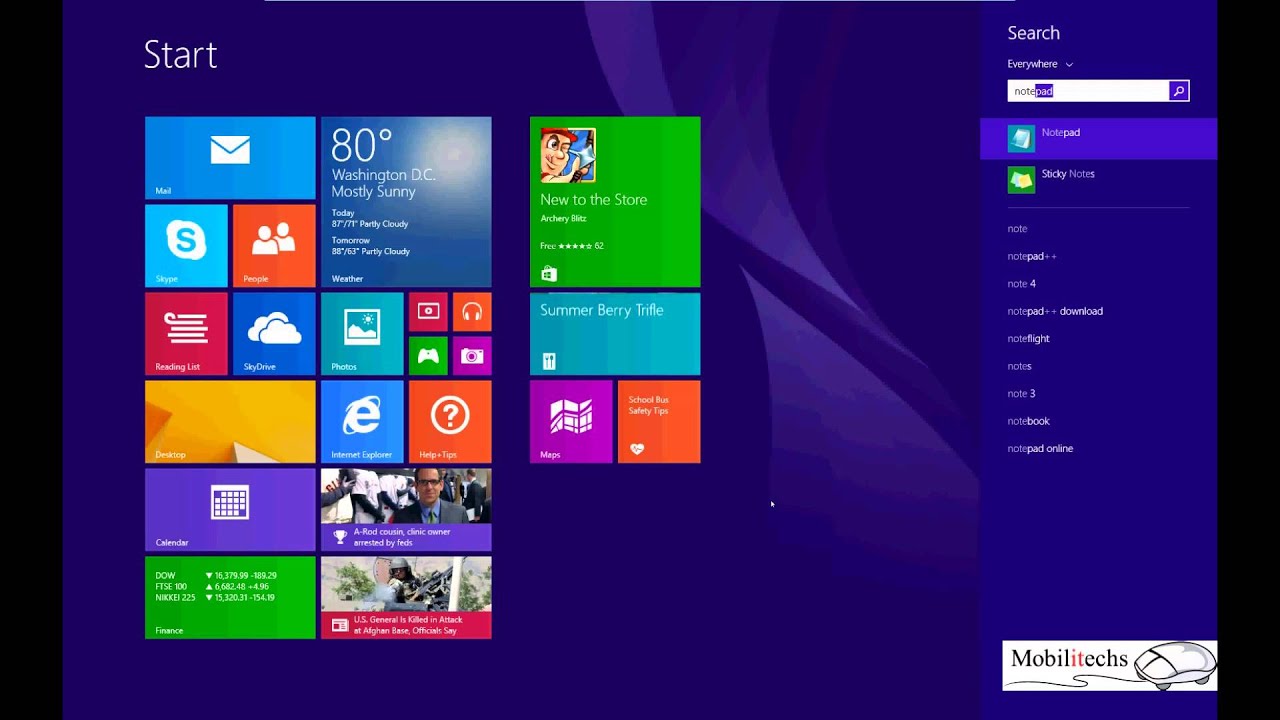
Task: Click the search text box containing notepad
Action: 1088,91
